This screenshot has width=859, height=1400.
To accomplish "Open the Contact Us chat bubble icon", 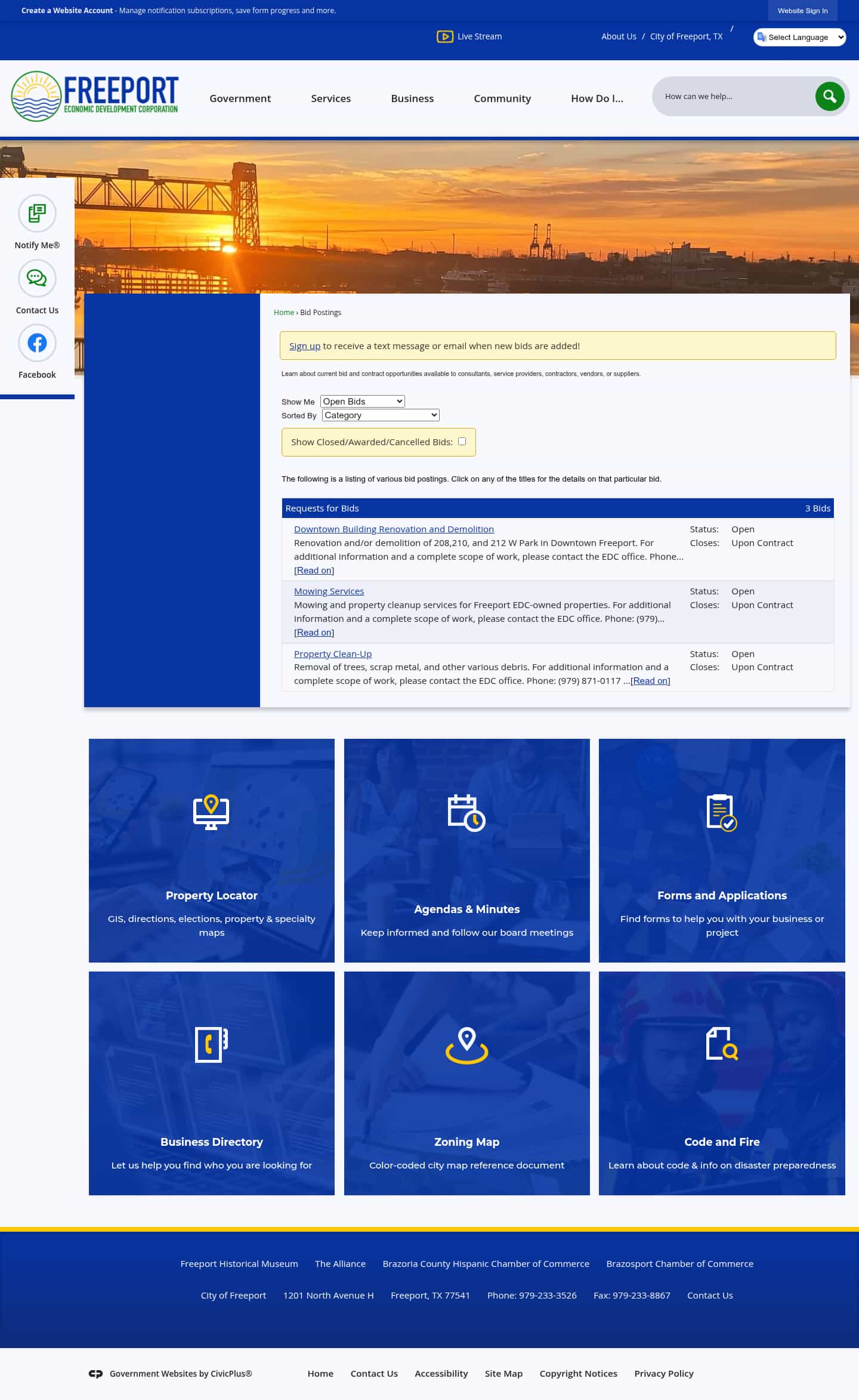I will click(37, 278).
